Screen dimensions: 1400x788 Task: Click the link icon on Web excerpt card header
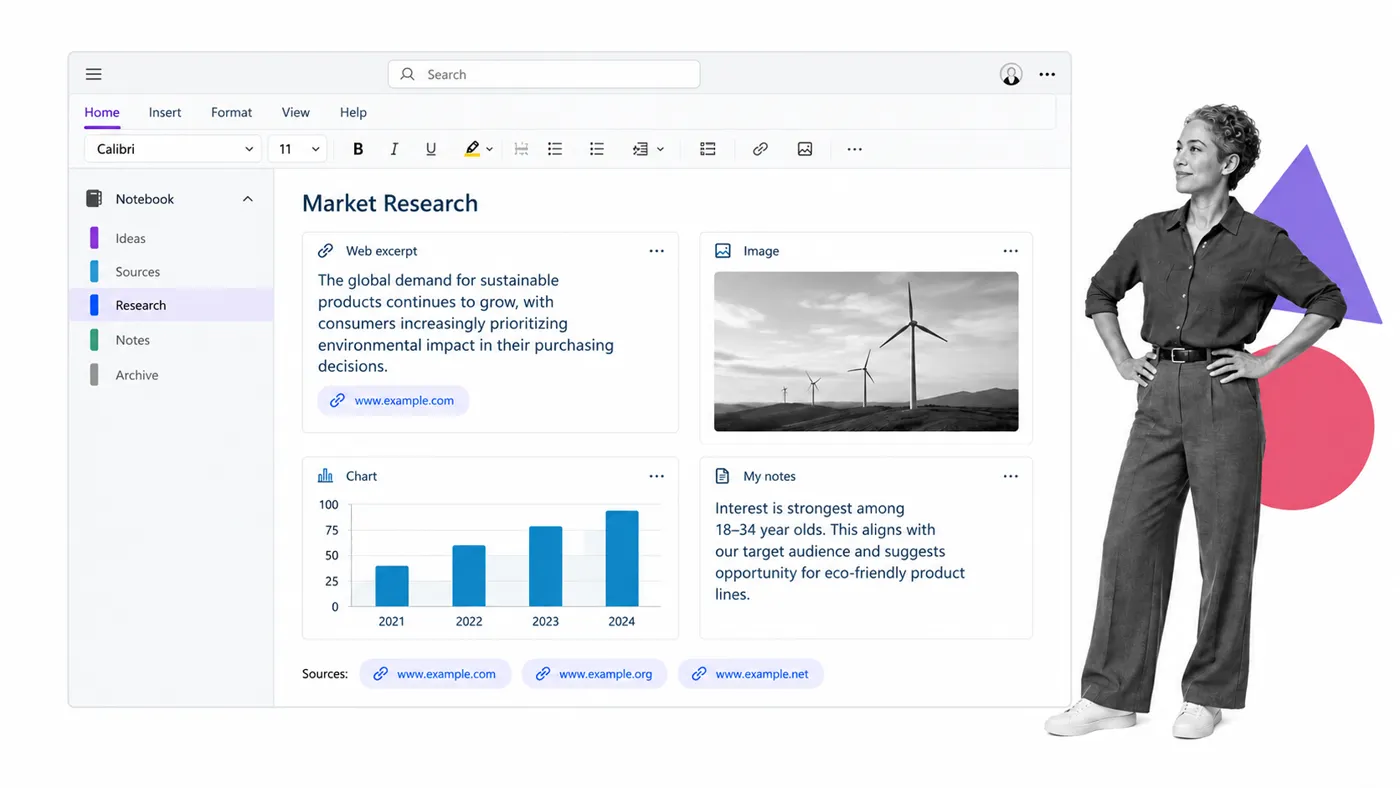(x=325, y=251)
